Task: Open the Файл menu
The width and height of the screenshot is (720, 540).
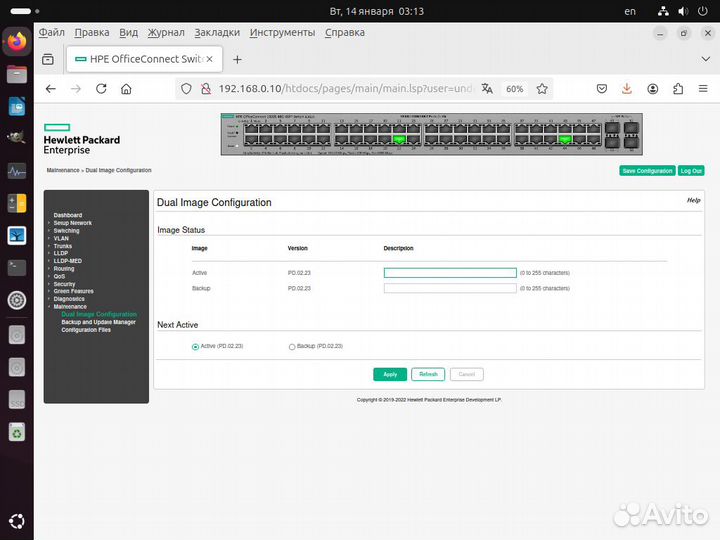Action: [x=51, y=33]
